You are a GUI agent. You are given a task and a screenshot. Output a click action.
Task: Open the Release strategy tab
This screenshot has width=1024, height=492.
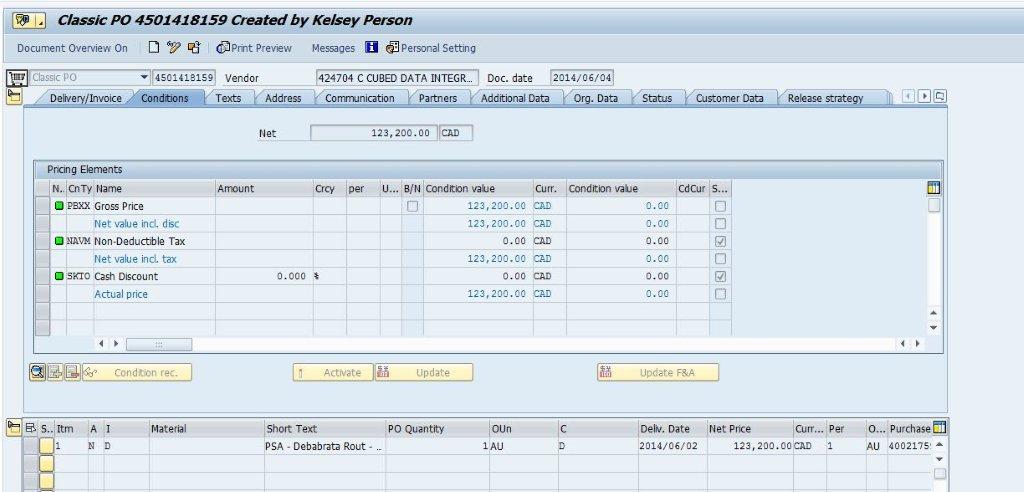[x=825, y=98]
